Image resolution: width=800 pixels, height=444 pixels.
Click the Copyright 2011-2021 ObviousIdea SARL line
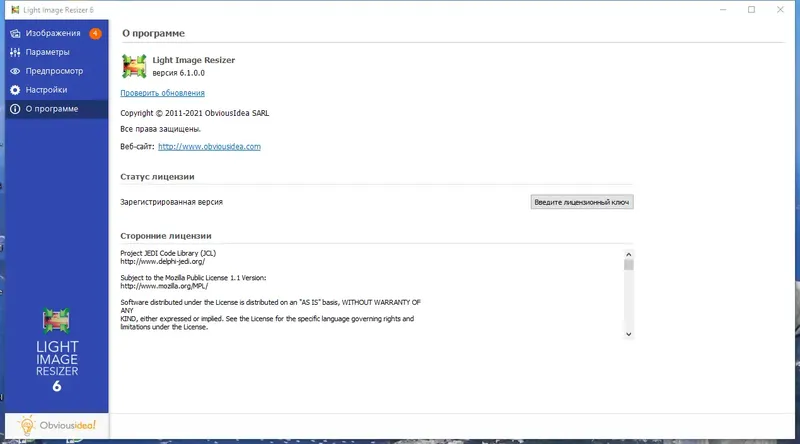point(194,113)
